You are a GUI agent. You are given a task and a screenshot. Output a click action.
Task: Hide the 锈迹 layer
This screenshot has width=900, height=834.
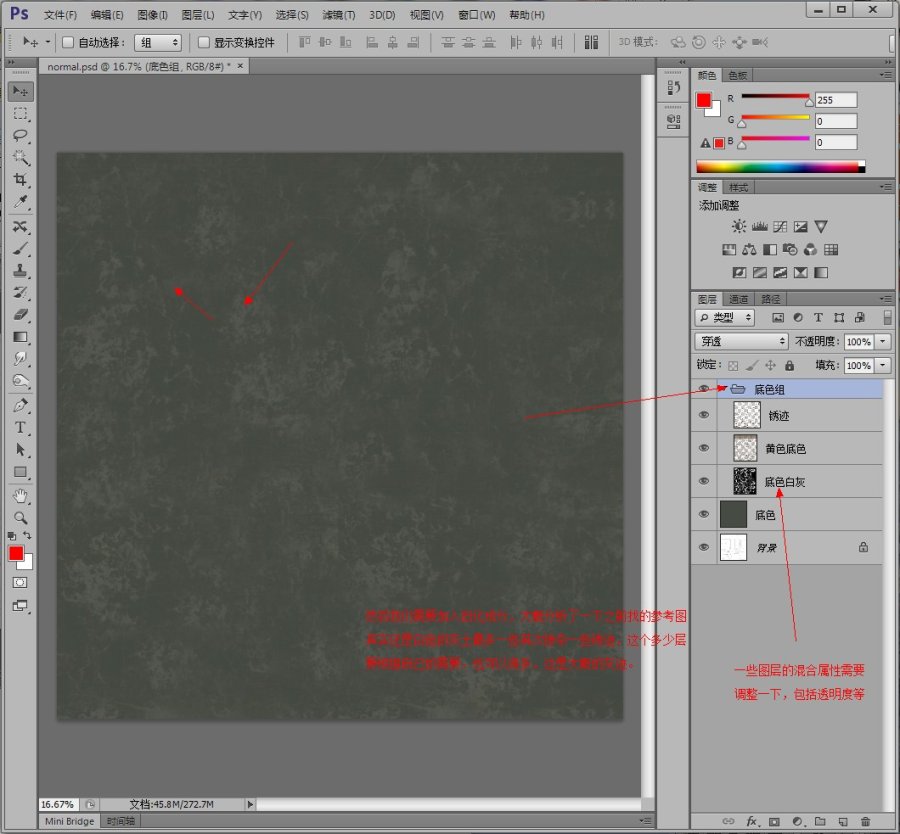(704, 415)
